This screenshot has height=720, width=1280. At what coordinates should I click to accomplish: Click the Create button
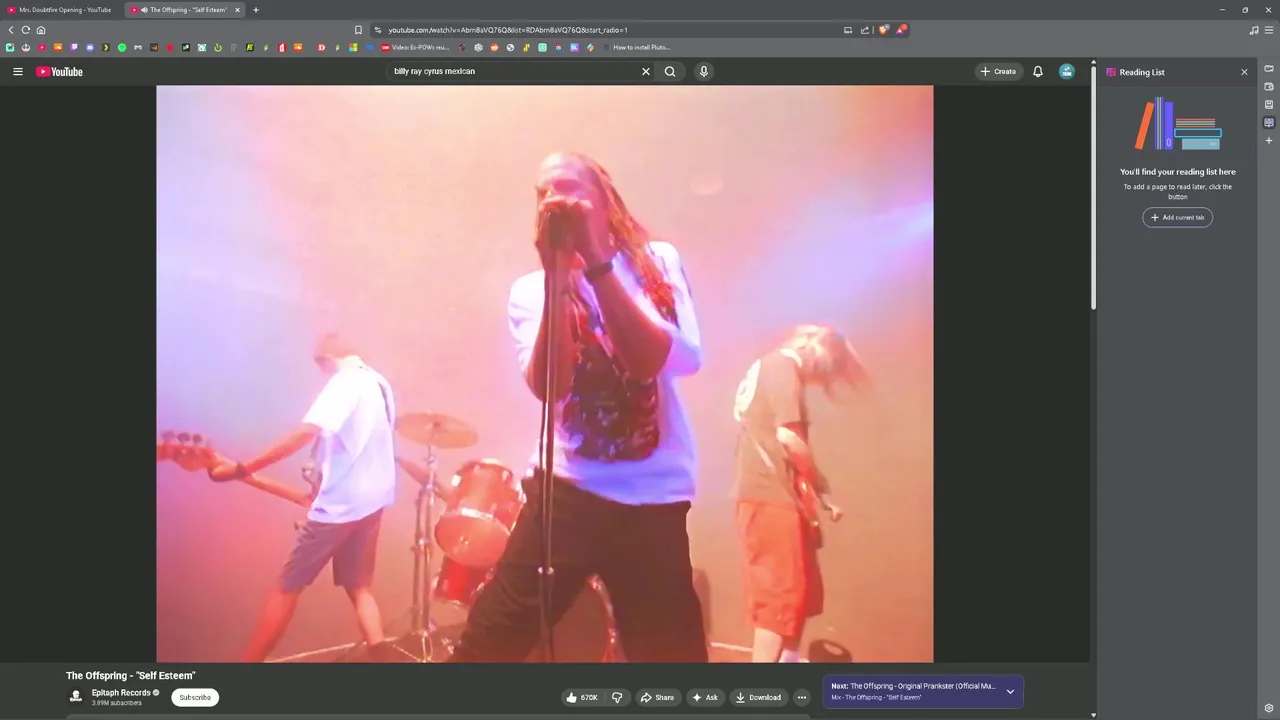click(998, 71)
